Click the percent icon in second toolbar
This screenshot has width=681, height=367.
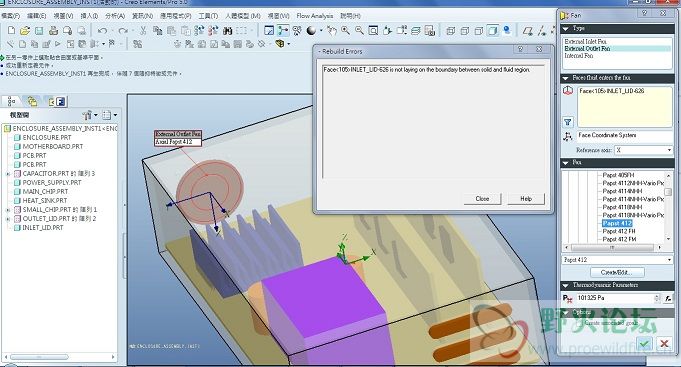[x=138, y=44]
